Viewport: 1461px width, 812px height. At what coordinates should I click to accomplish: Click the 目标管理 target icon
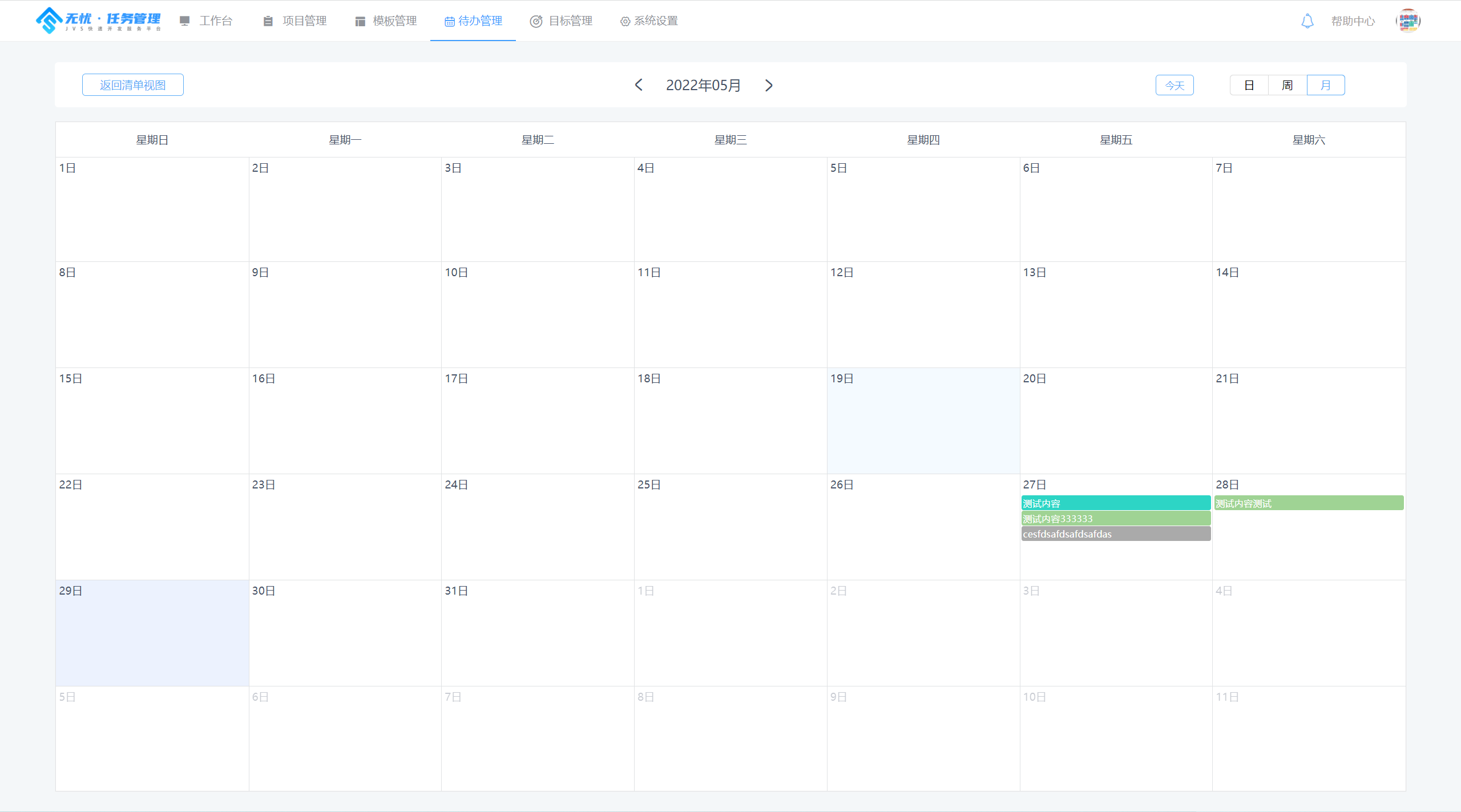pos(535,21)
